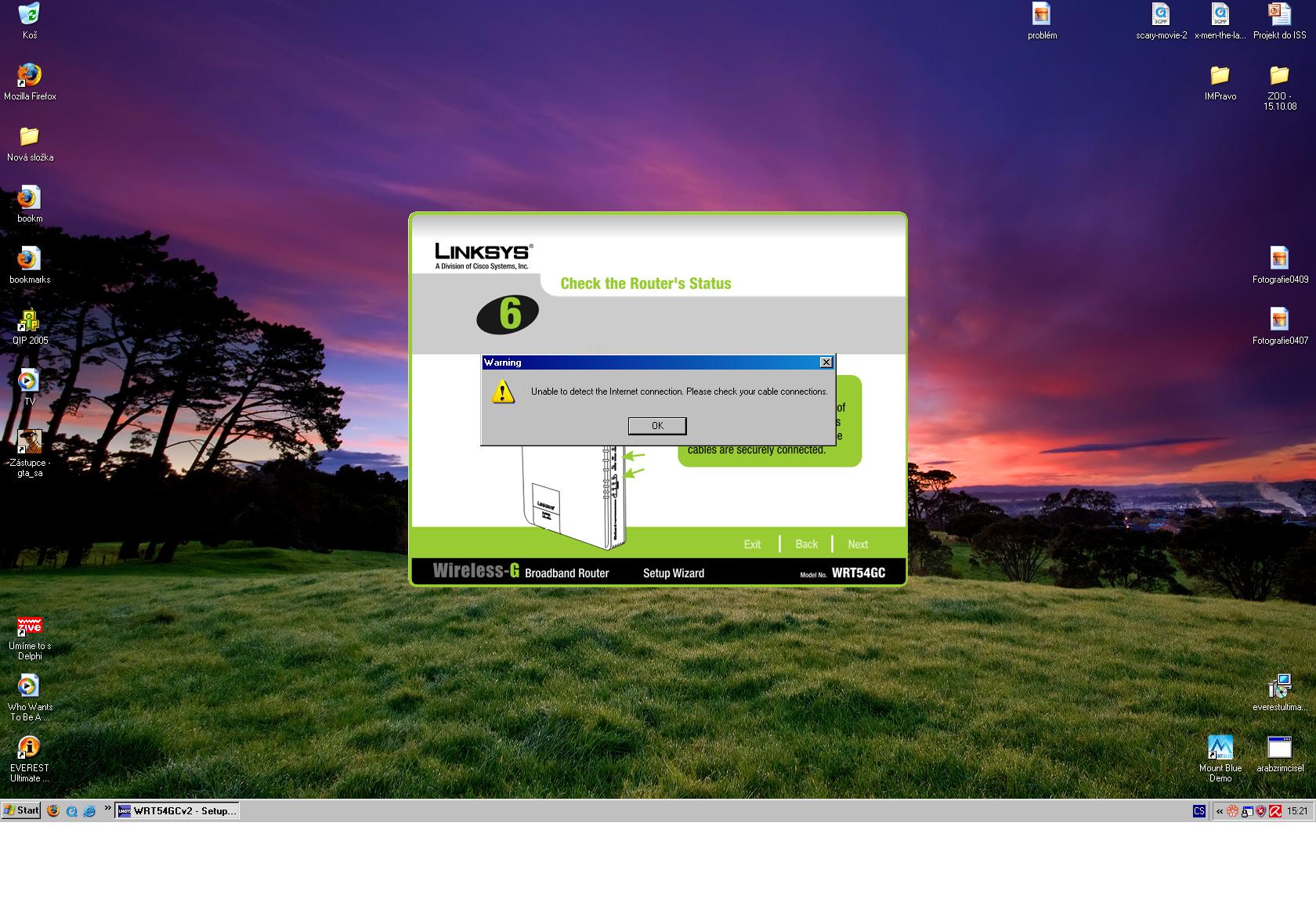
Task: Launch Internet Explorer from Quick Launch
Action: (x=89, y=811)
